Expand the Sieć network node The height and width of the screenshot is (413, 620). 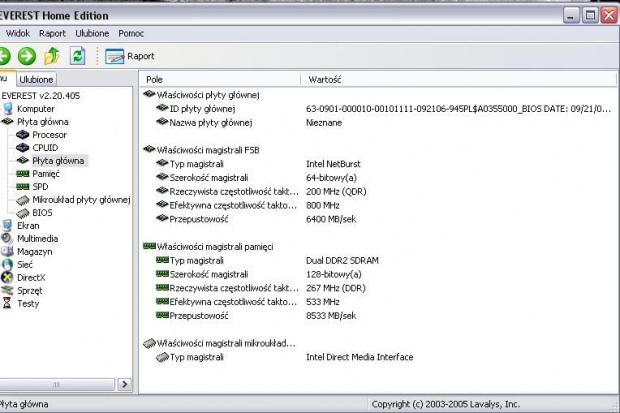pos(26,264)
